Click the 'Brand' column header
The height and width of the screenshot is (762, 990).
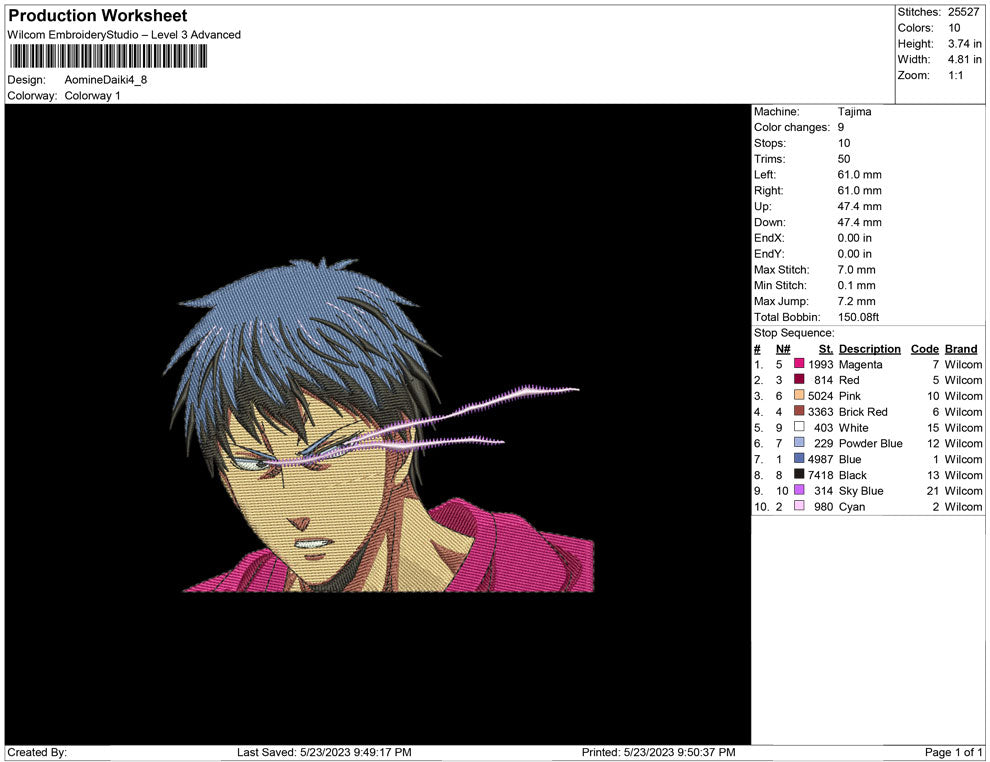[961, 349]
